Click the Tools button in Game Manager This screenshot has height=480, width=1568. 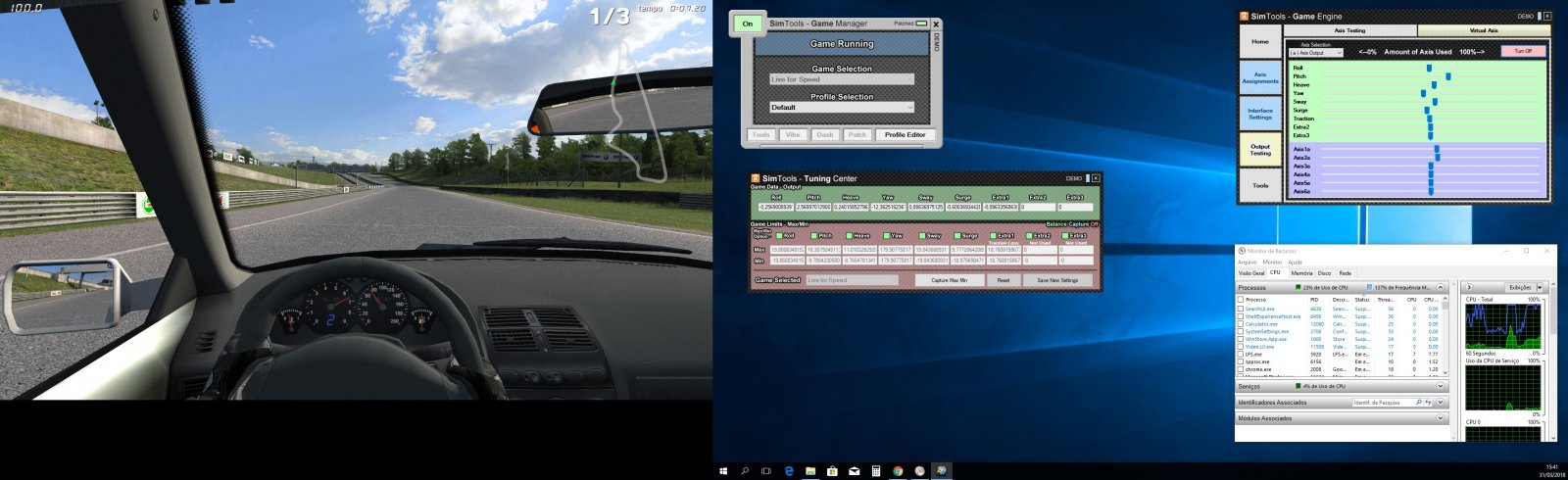[x=761, y=135]
